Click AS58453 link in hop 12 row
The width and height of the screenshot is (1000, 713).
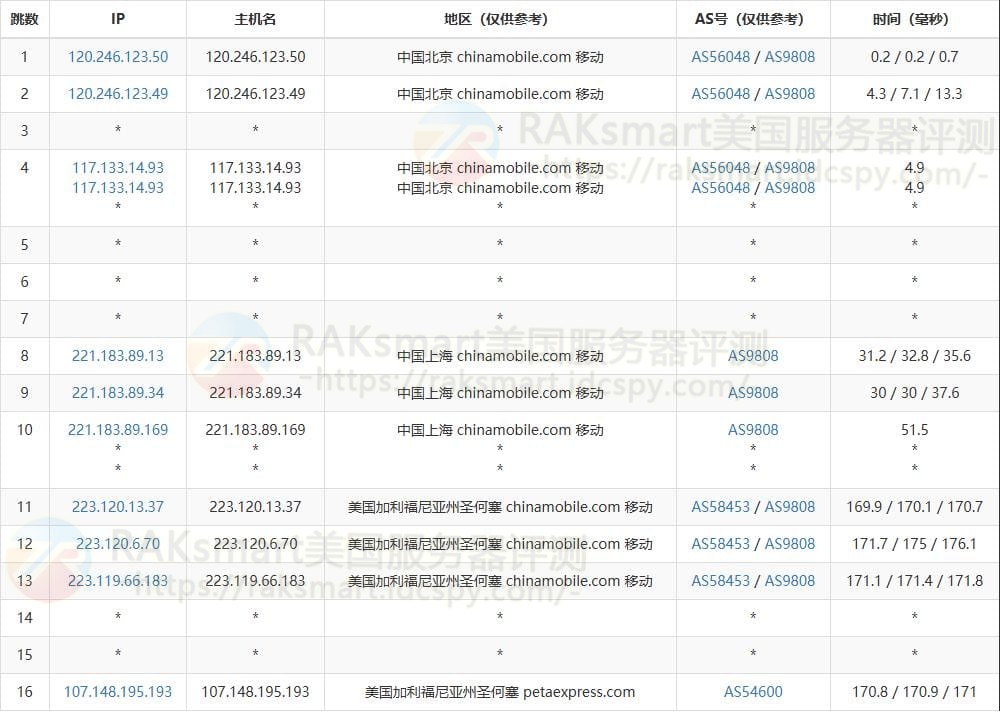pos(721,544)
